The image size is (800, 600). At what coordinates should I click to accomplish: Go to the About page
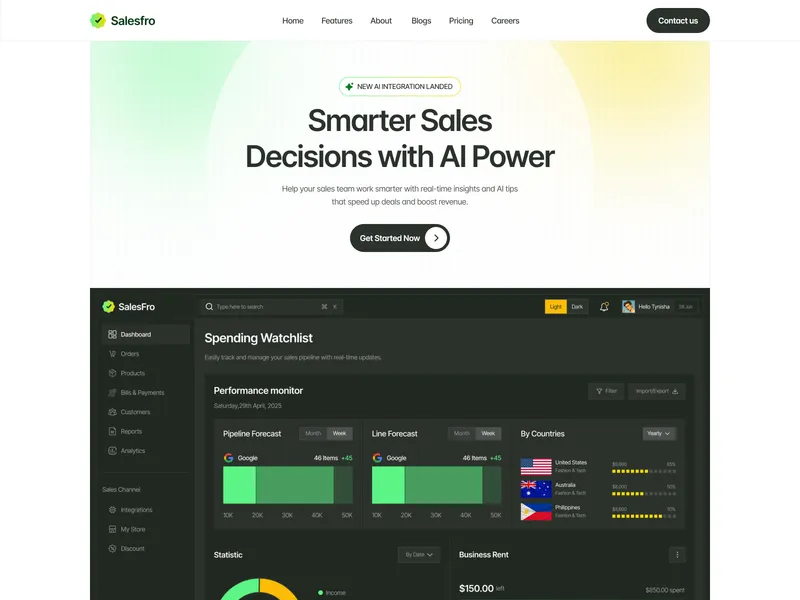tap(381, 21)
